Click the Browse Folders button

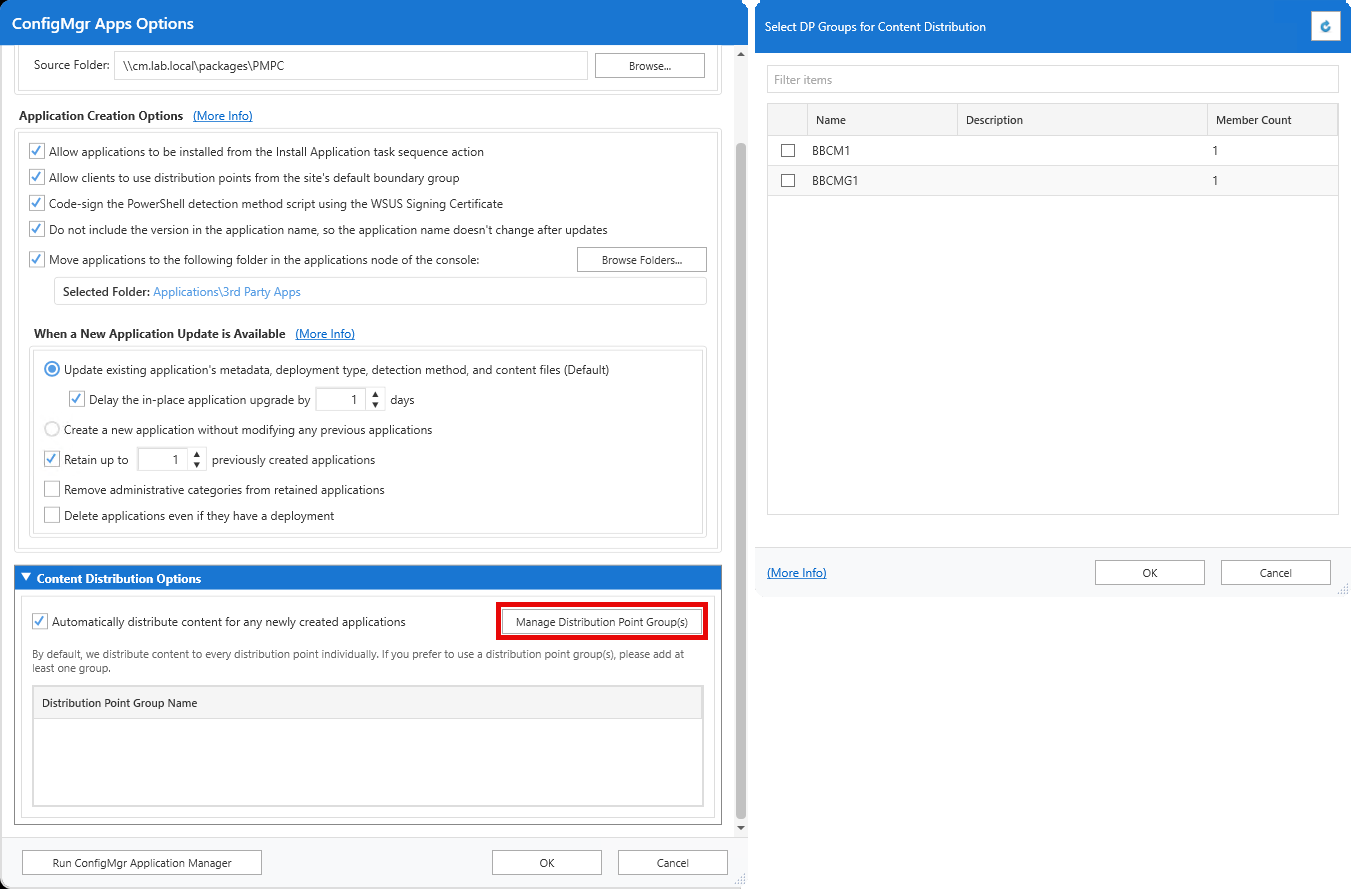(x=641, y=260)
